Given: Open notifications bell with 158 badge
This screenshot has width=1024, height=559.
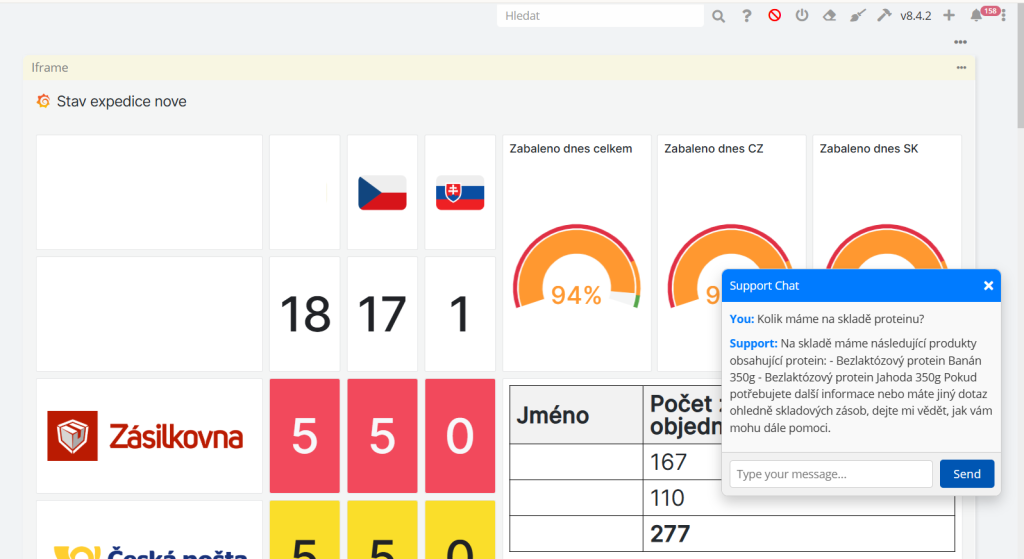Looking at the screenshot, I should [x=977, y=16].
